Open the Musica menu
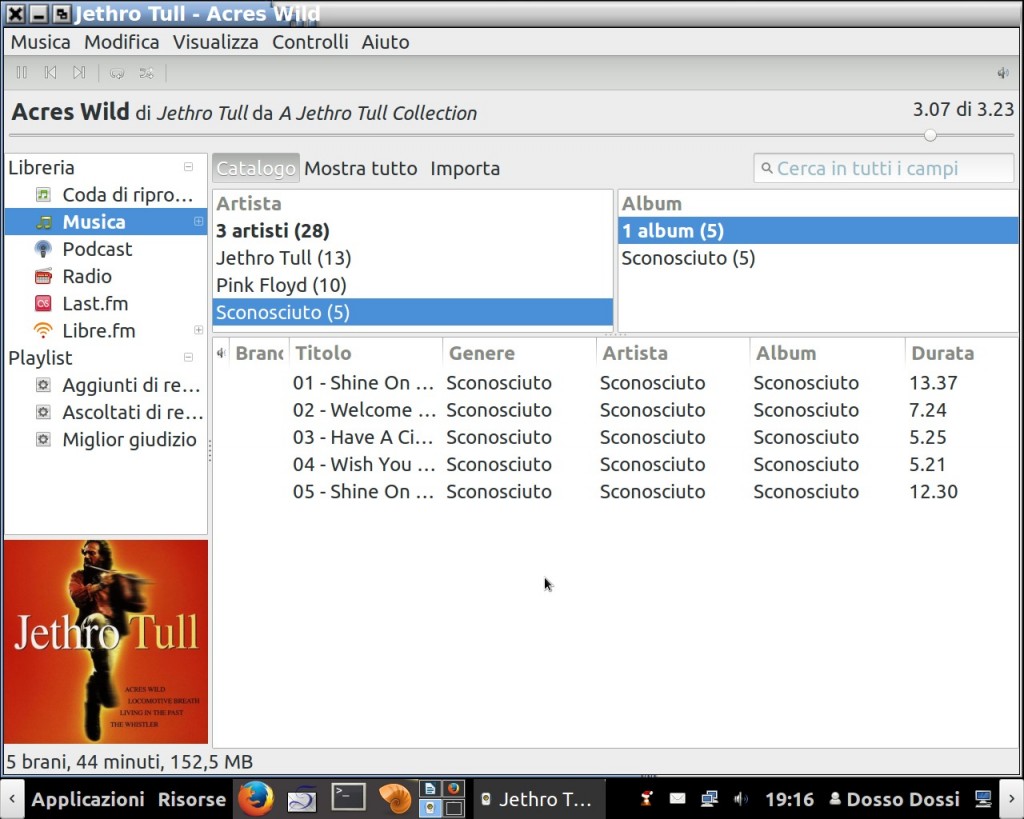This screenshot has width=1024, height=819. 40,42
